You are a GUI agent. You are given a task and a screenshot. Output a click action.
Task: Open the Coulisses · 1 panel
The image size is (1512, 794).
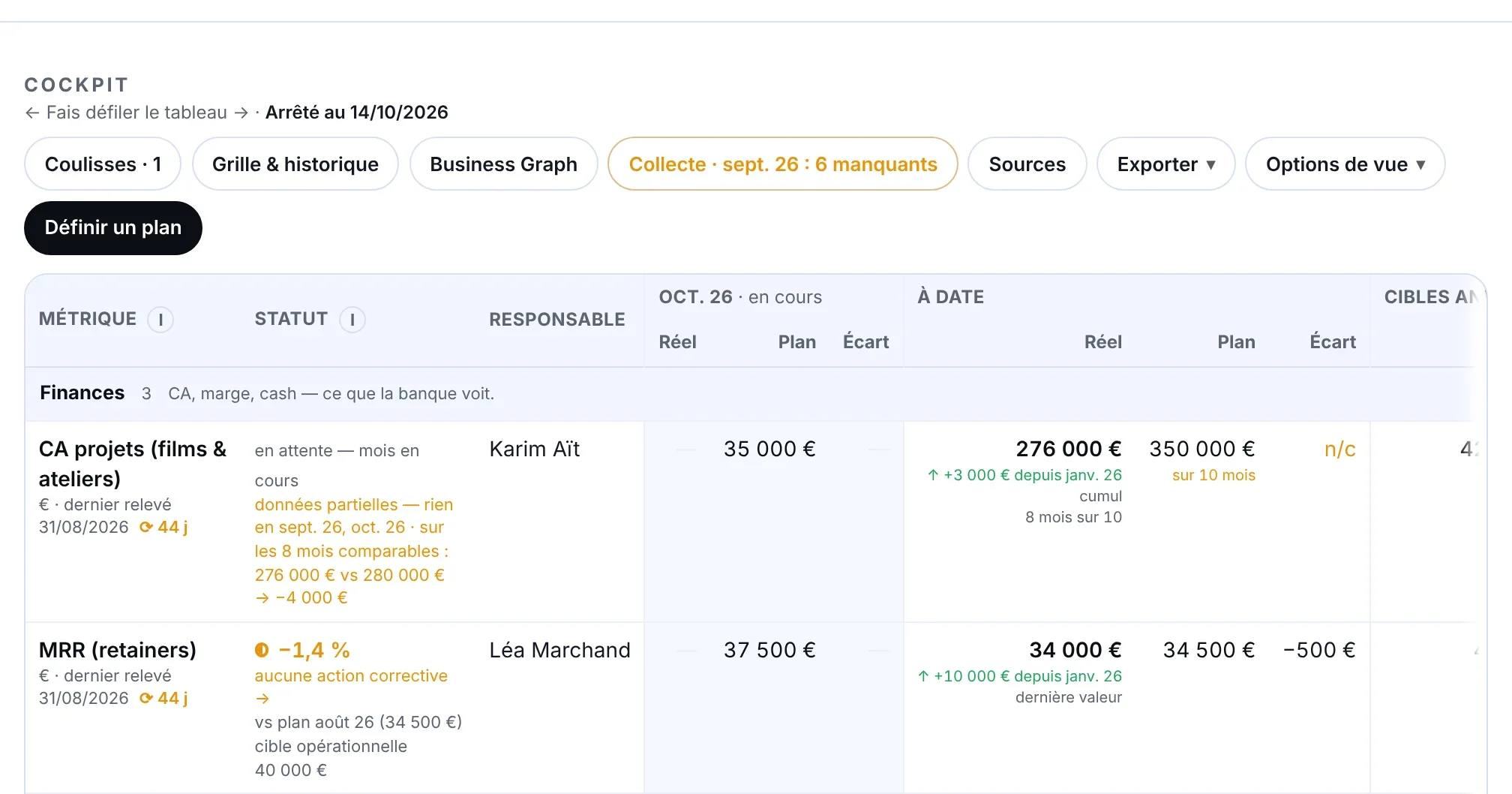(x=103, y=164)
